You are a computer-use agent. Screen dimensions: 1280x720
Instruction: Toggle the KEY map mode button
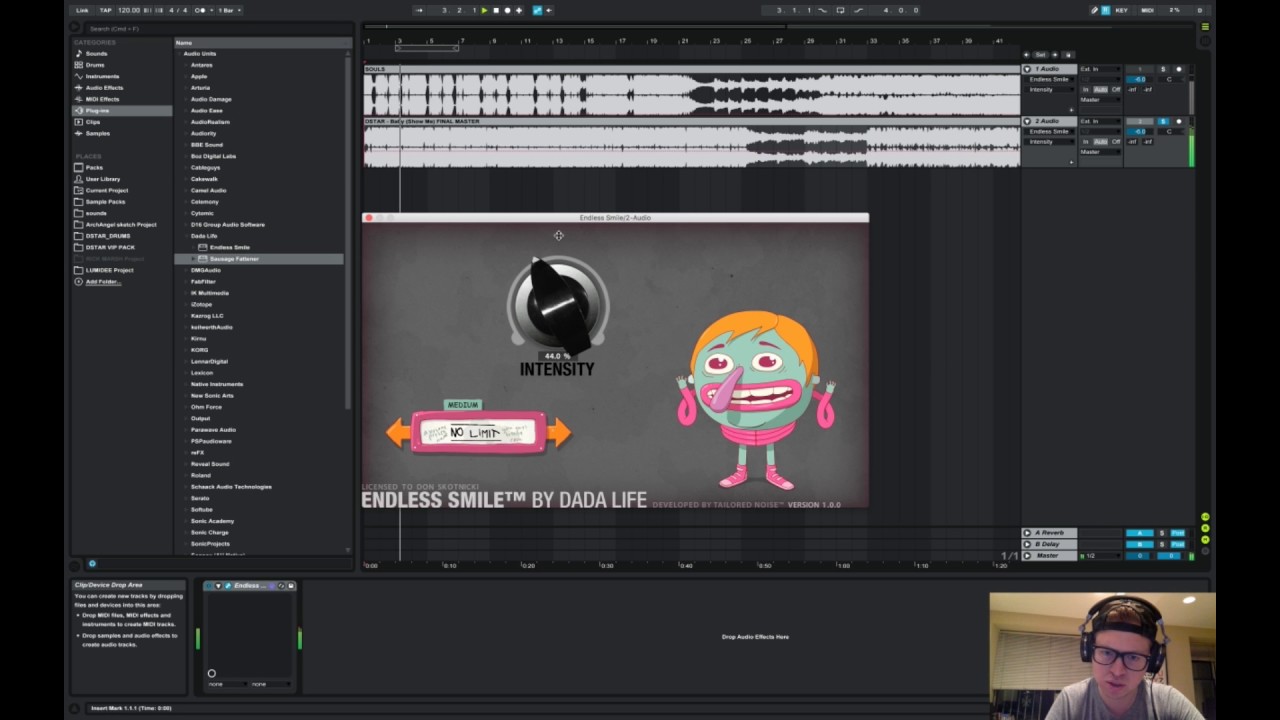click(x=1121, y=10)
